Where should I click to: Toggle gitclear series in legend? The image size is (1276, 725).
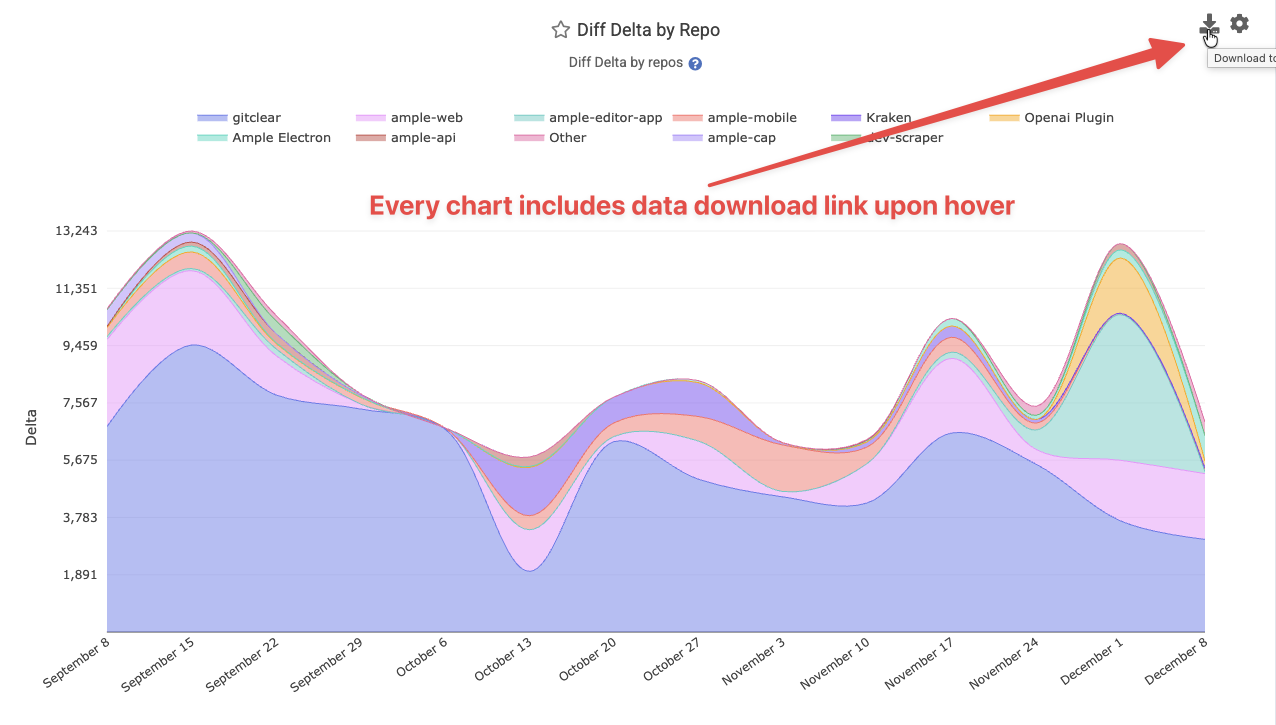point(256,118)
